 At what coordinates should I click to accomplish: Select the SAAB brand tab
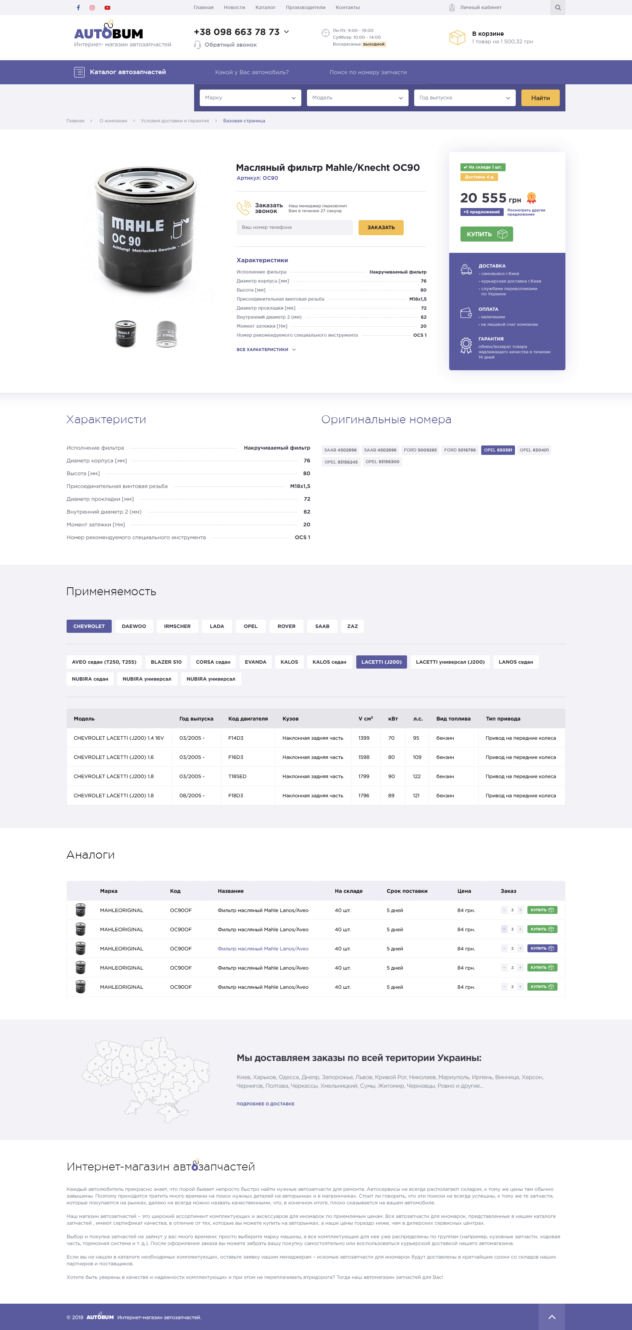(322, 626)
